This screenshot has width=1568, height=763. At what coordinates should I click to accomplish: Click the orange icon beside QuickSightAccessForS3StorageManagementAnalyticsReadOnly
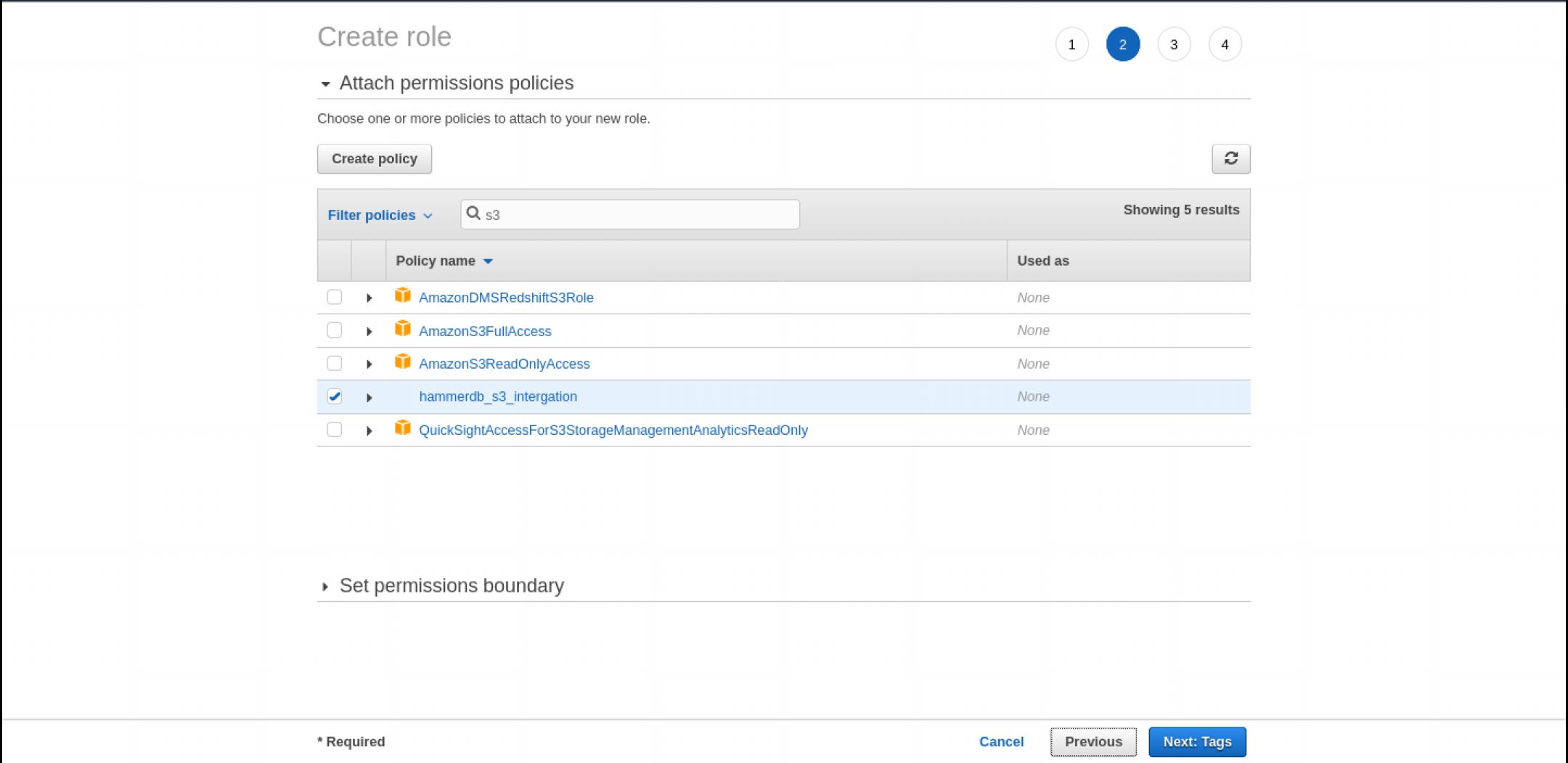402,429
